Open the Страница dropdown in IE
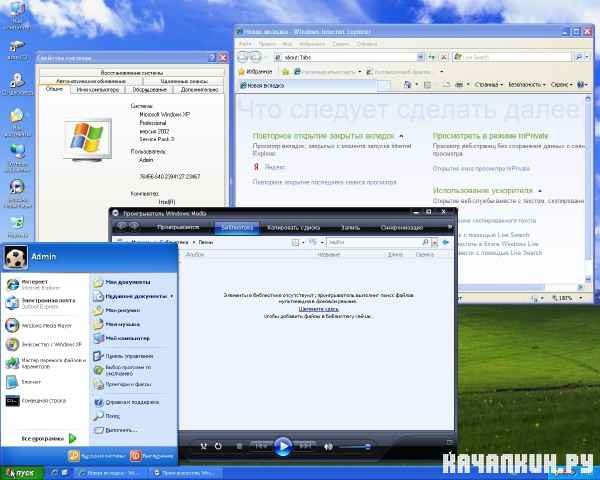 (x=489, y=85)
